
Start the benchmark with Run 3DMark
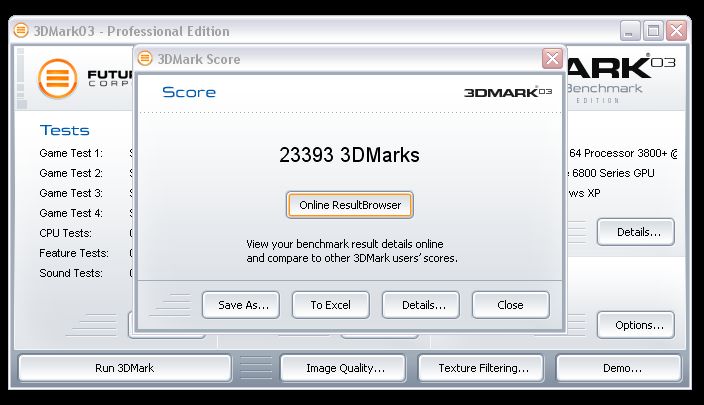tap(125, 368)
